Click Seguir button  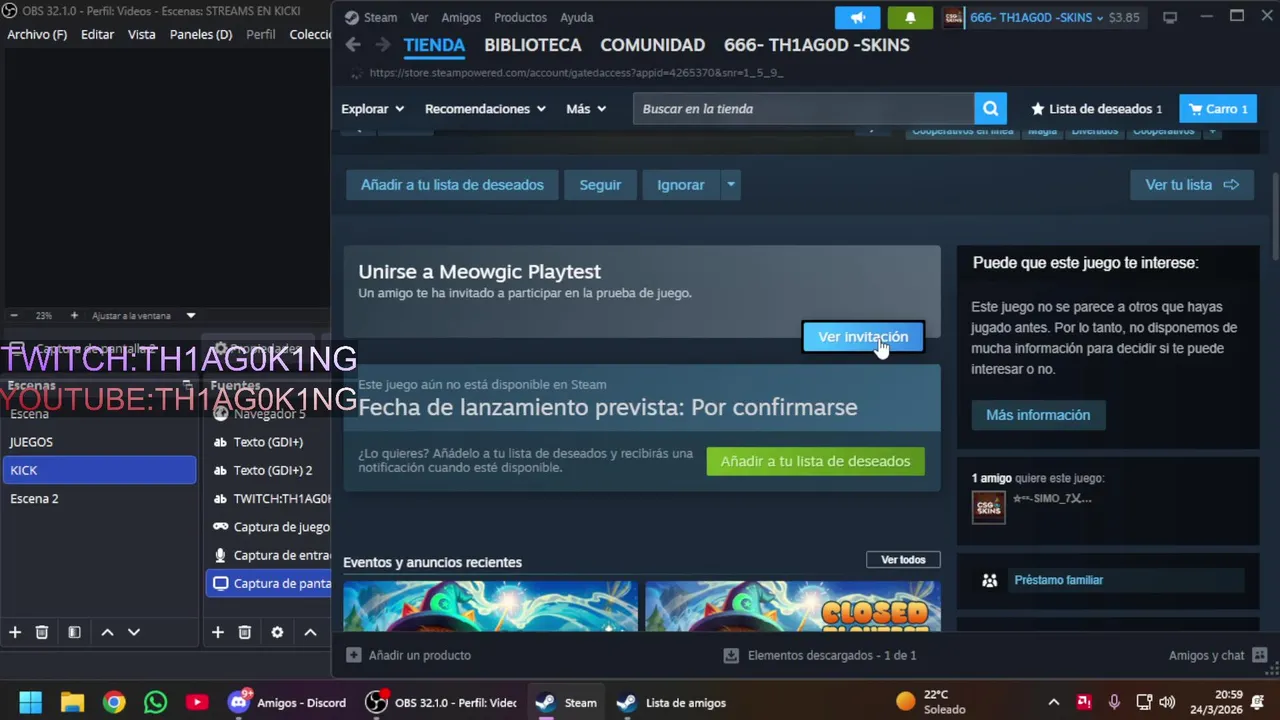[x=600, y=185]
